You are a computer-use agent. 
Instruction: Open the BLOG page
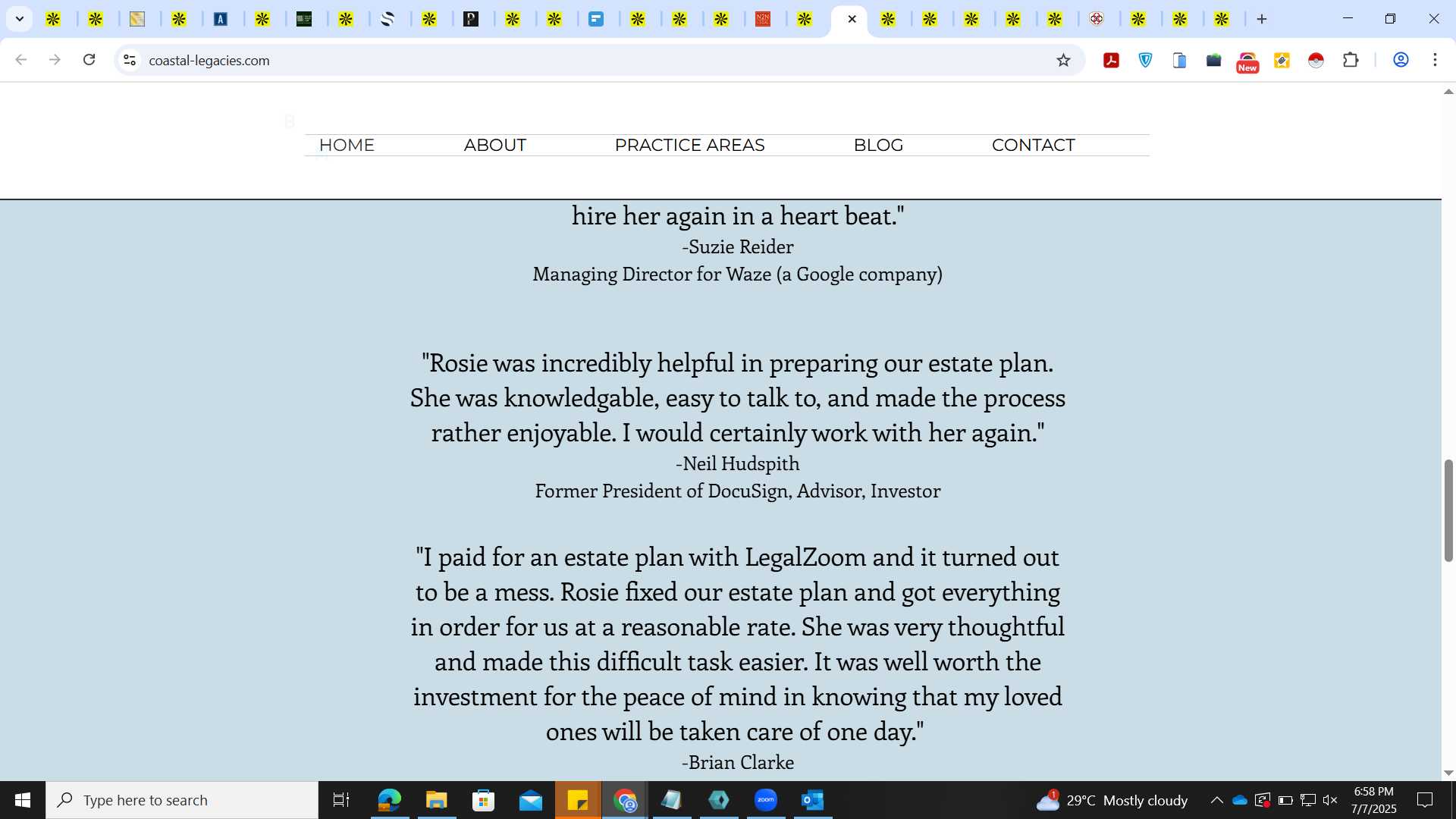pyautogui.click(x=878, y=145)
